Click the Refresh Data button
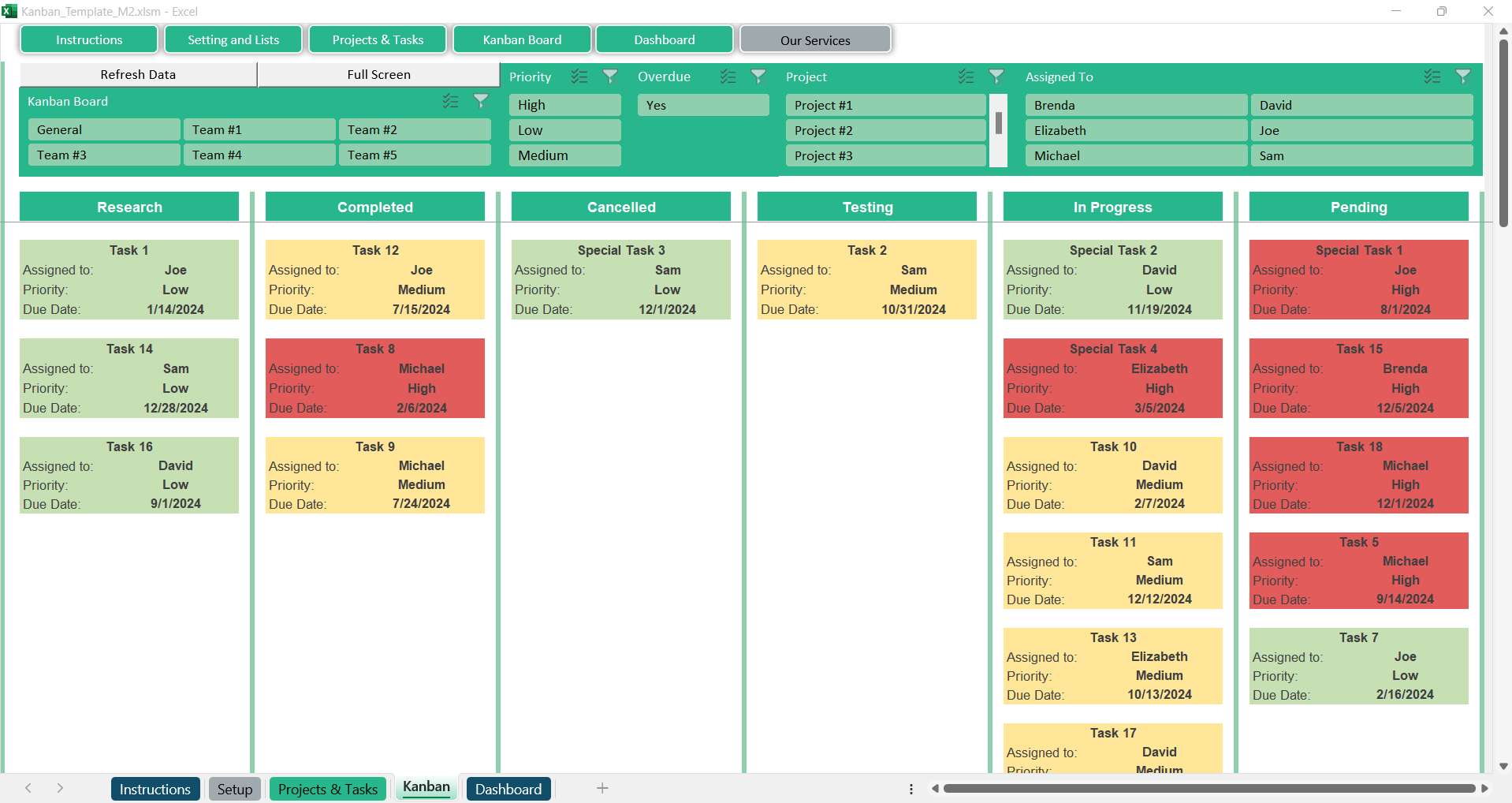This screenshot has height=803, width=1512. coord(138,74)
